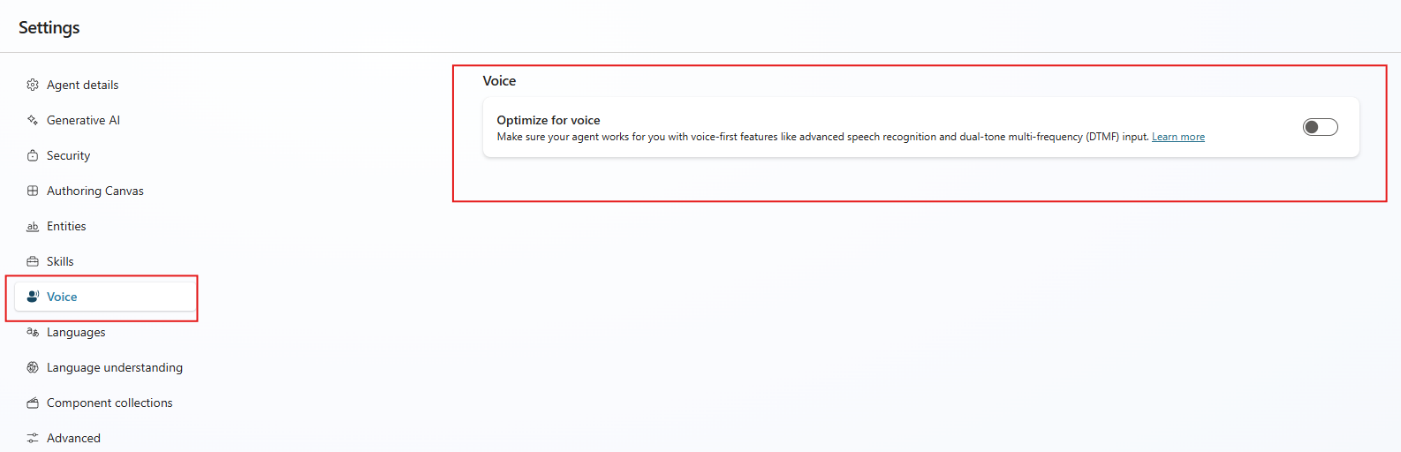
Task: Click the Advanced sliders icon
Action: tap(33, 438)
